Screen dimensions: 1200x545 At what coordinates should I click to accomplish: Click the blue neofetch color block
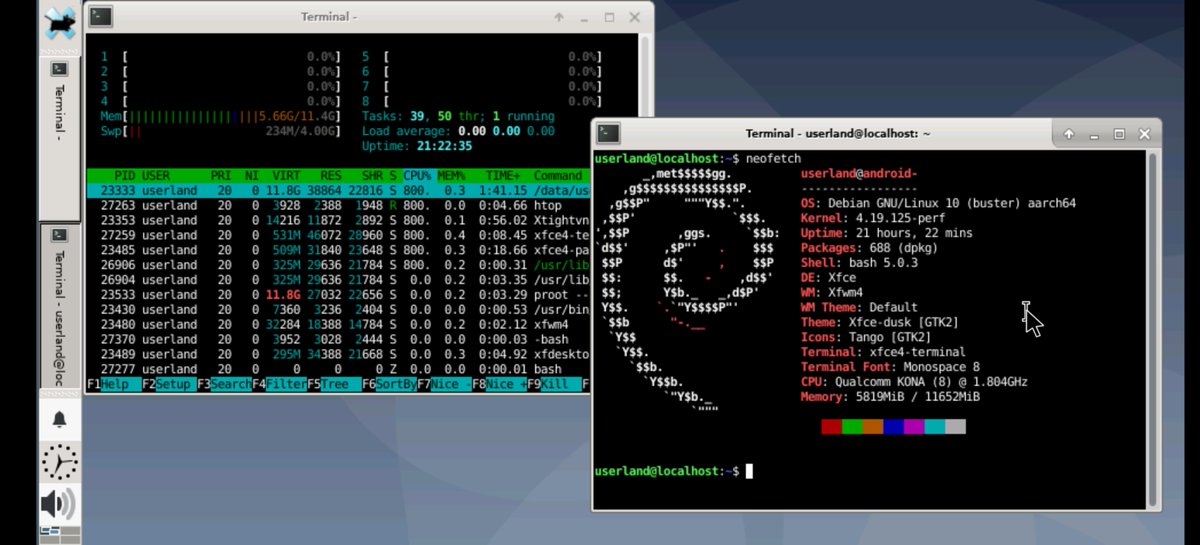tap(893, 427)
